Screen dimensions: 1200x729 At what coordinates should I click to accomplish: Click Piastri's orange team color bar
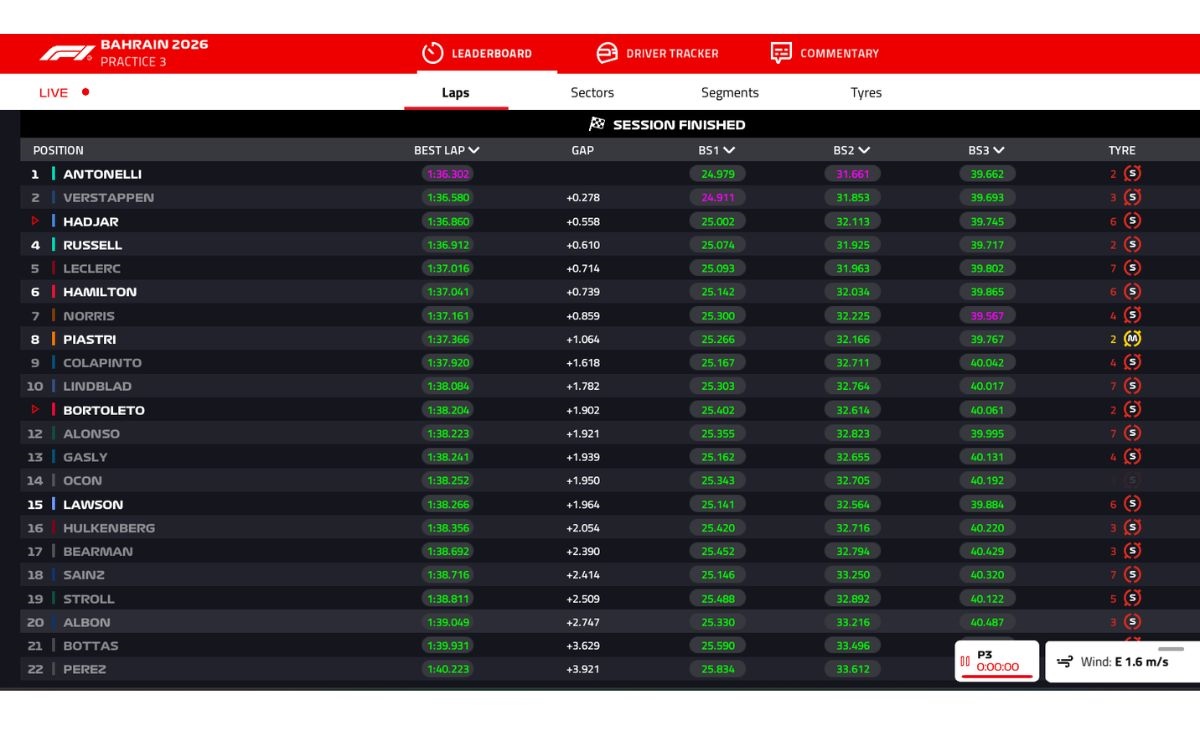click(53, 339)
